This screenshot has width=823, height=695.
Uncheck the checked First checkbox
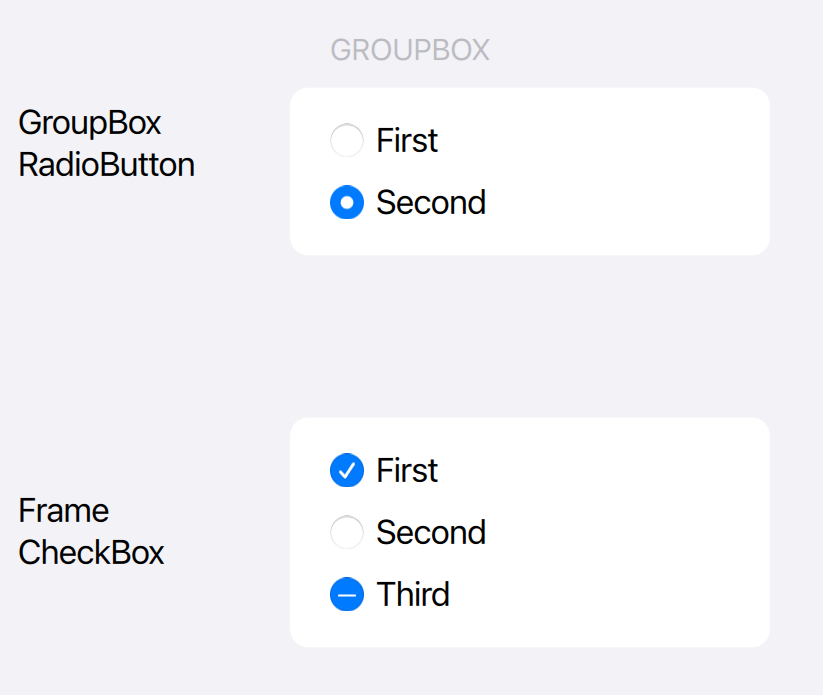coord(346,470)
